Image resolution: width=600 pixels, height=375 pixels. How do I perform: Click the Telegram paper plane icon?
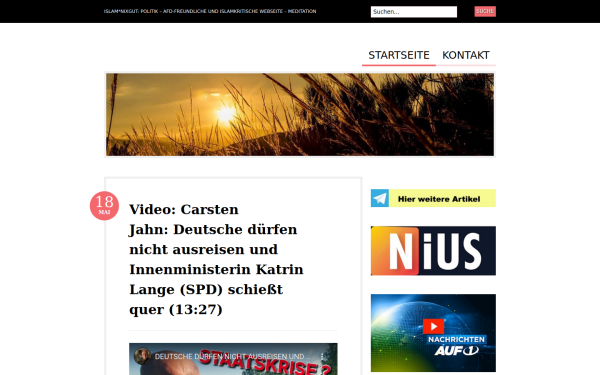click(x=380, y=198)
